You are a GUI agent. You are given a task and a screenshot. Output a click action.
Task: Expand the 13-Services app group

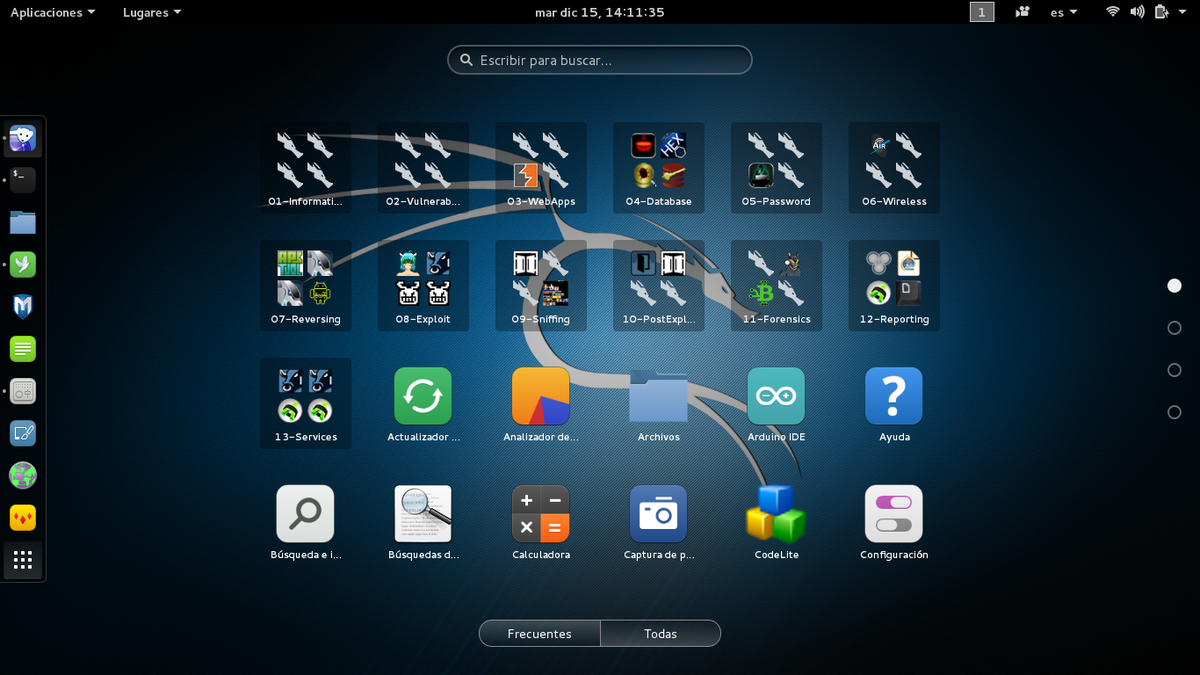pos(305,404)
